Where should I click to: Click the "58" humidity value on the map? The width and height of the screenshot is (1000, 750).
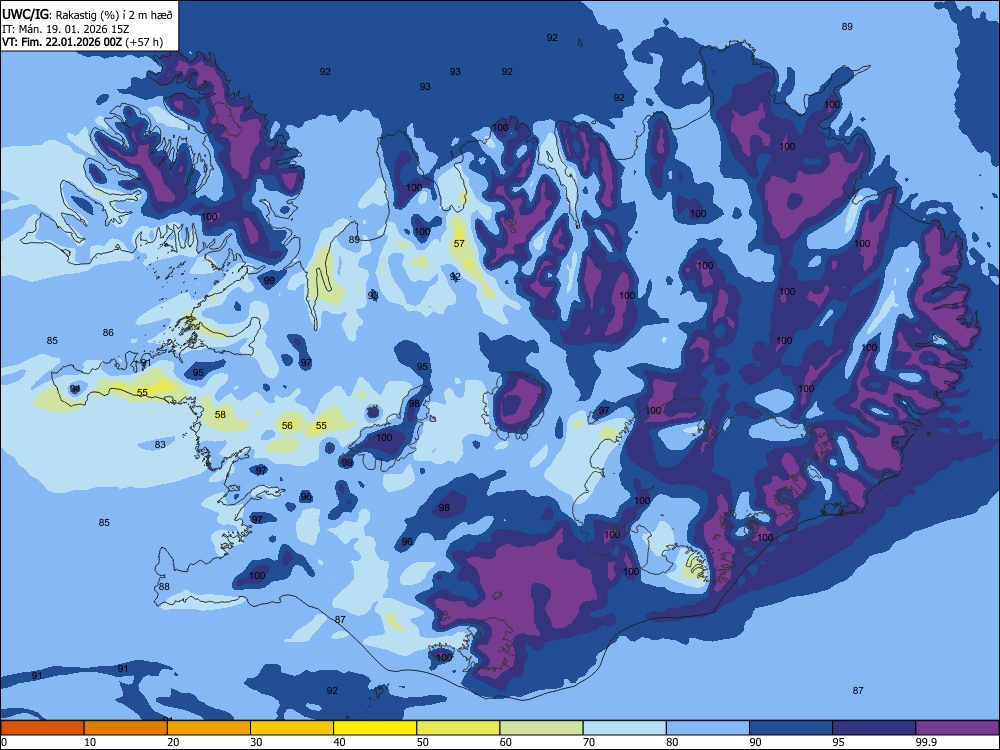220,415
